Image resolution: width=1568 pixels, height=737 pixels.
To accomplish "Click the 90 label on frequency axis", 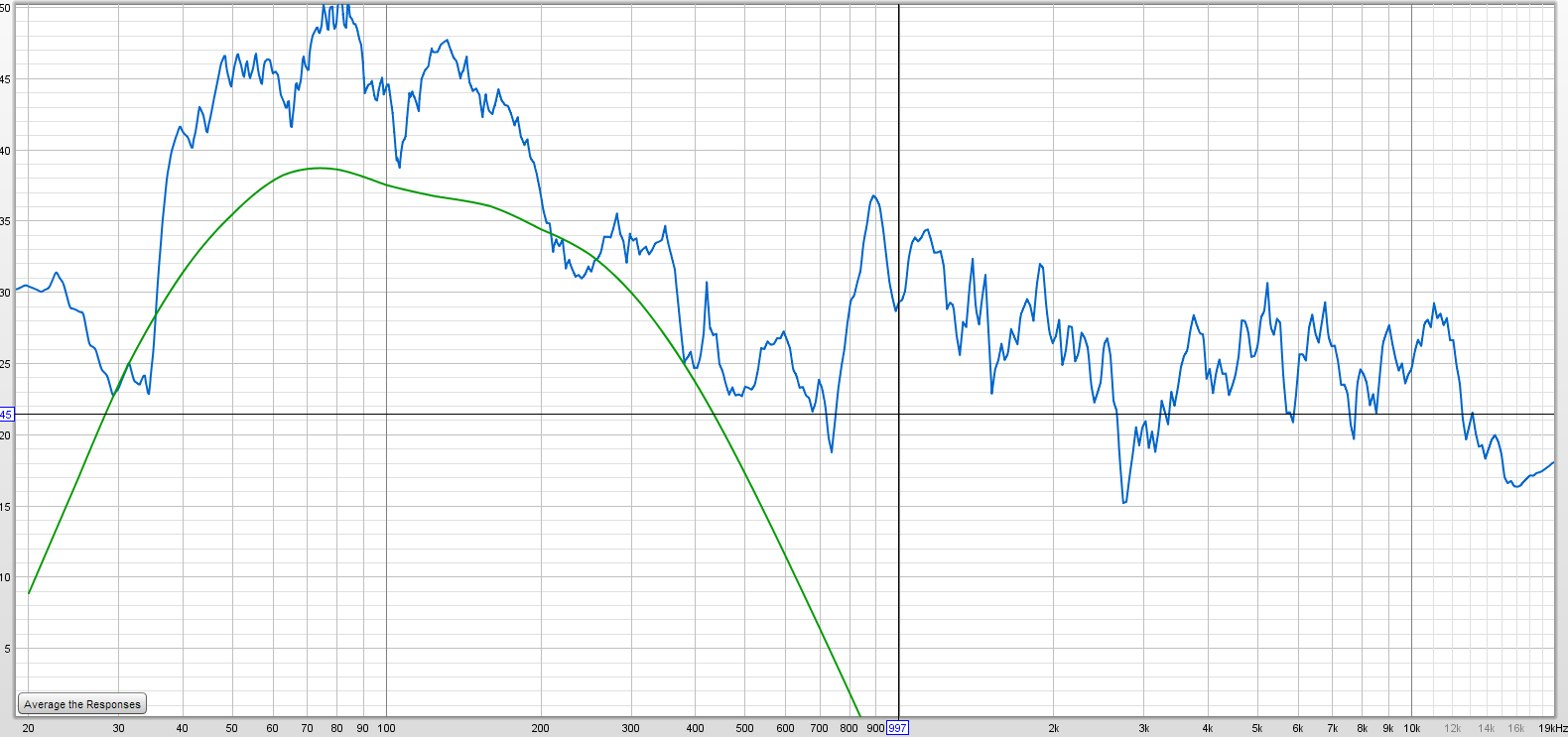I will point(362,728).
